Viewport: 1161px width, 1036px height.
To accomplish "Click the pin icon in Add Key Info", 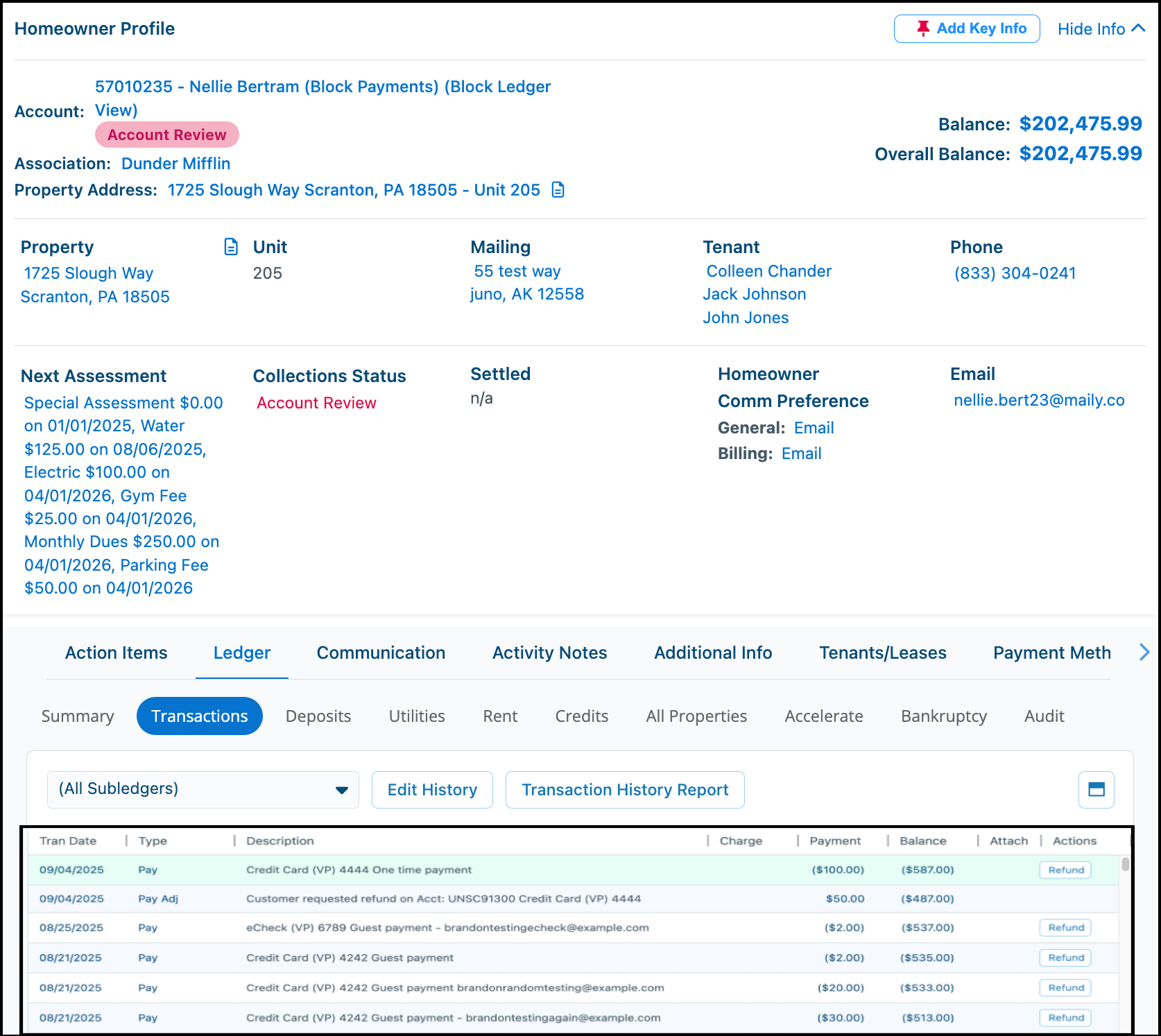I will click(922, 28).
